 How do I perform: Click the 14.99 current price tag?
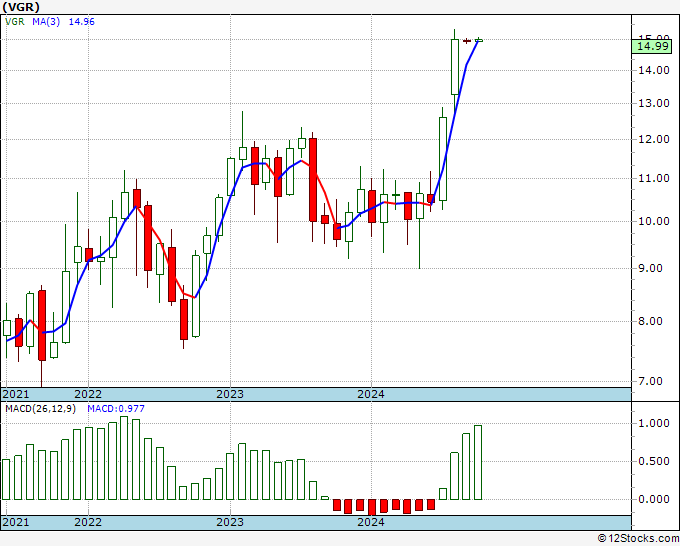[x=653, y=46]
